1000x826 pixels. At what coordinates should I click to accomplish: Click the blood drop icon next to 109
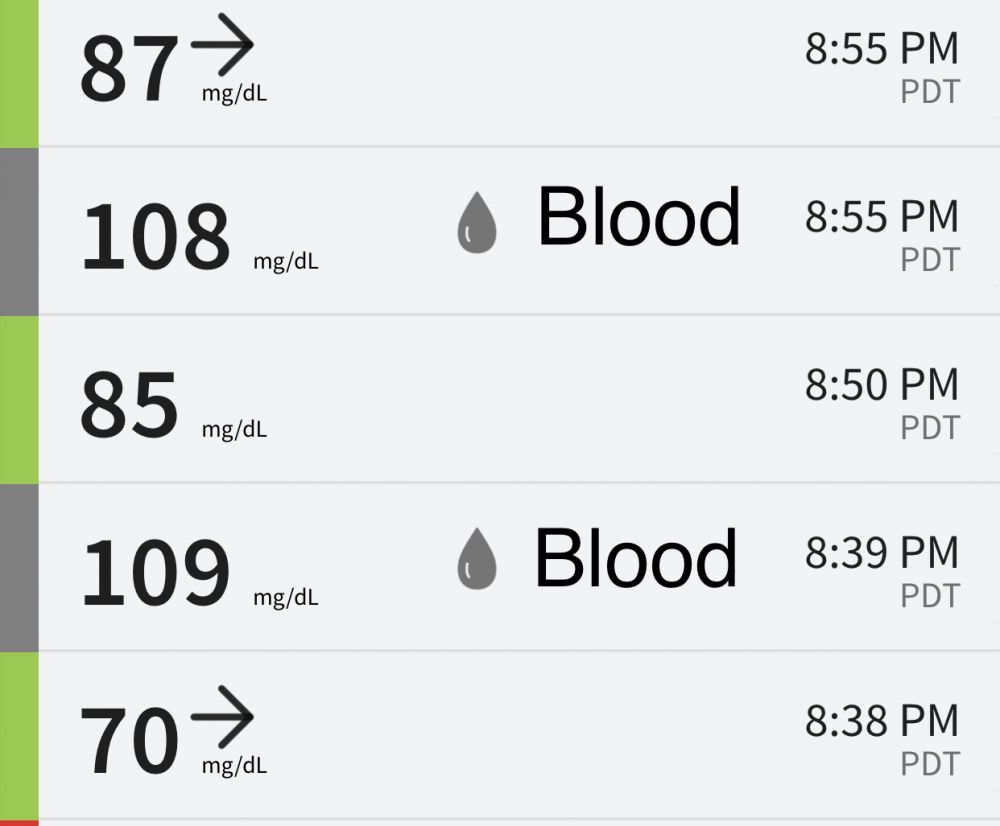click(x=477, y=559)
